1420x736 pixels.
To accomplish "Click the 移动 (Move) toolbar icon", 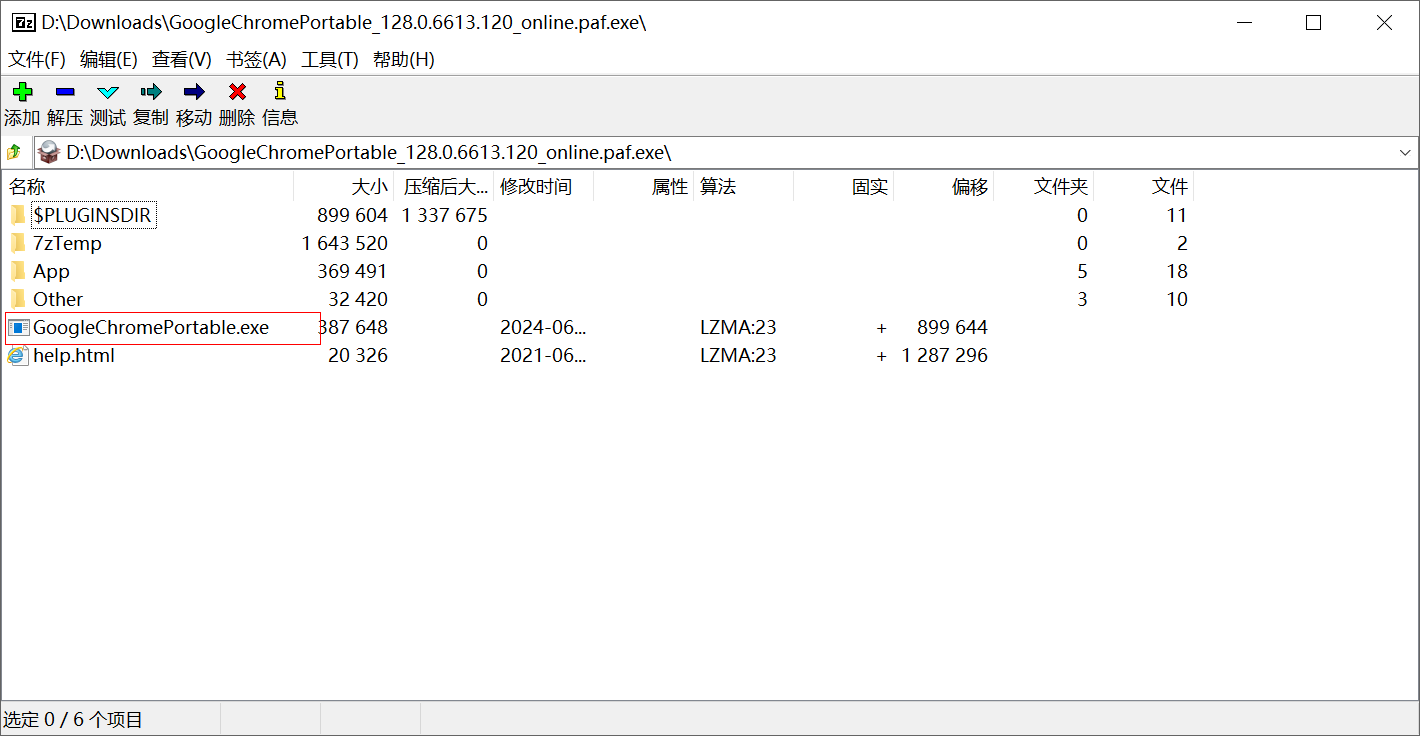I will tap(194, 91).
